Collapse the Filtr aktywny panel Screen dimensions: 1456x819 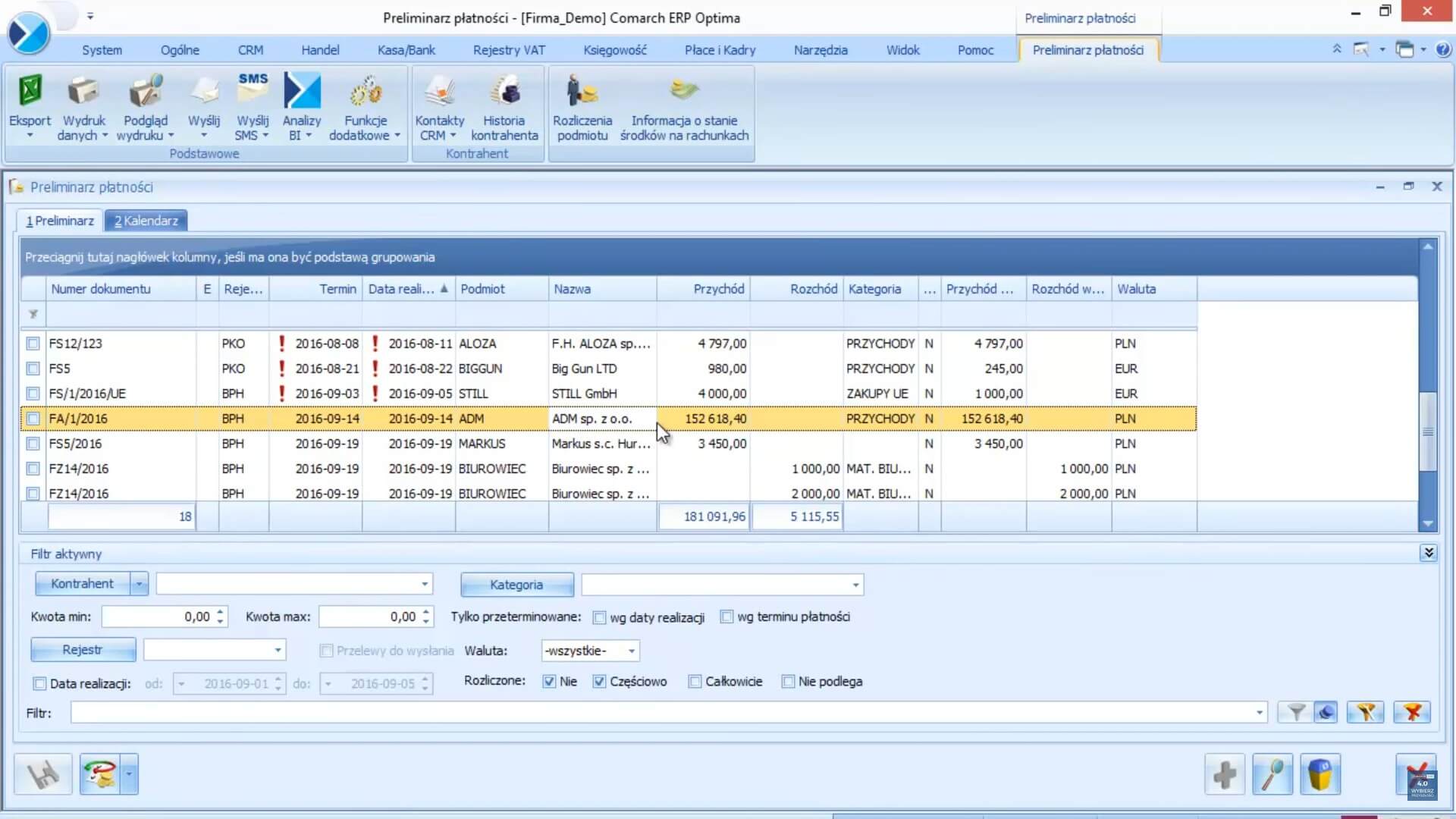point(1429,553)
